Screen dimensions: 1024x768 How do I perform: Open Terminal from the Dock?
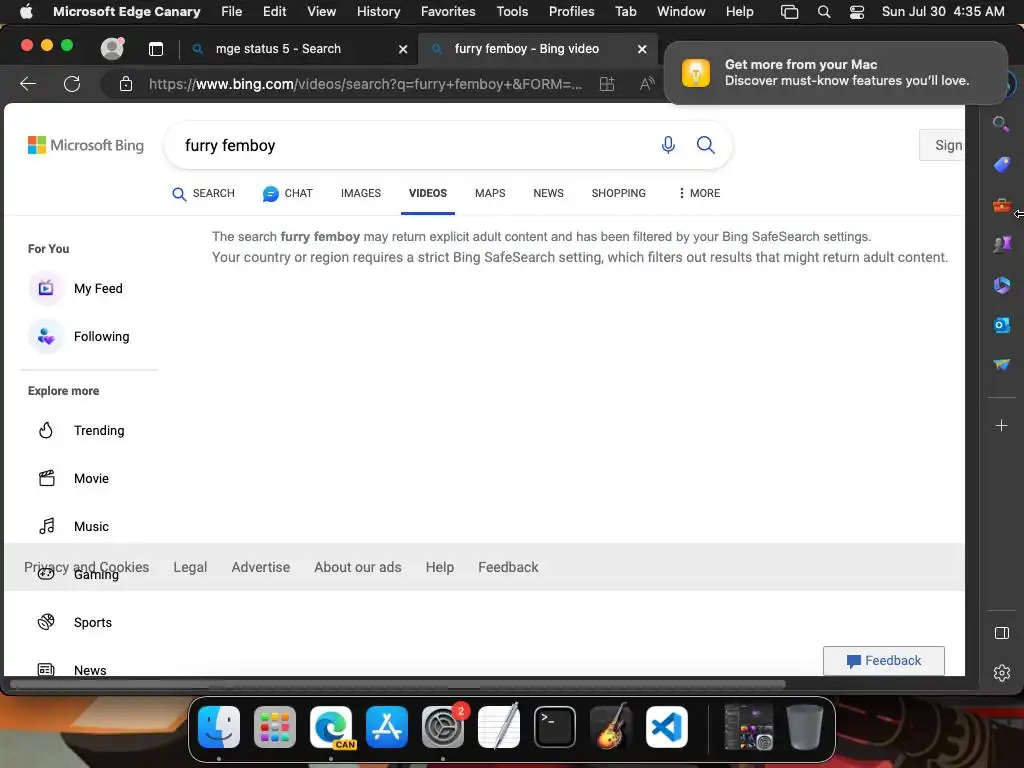tap(555, 727)
